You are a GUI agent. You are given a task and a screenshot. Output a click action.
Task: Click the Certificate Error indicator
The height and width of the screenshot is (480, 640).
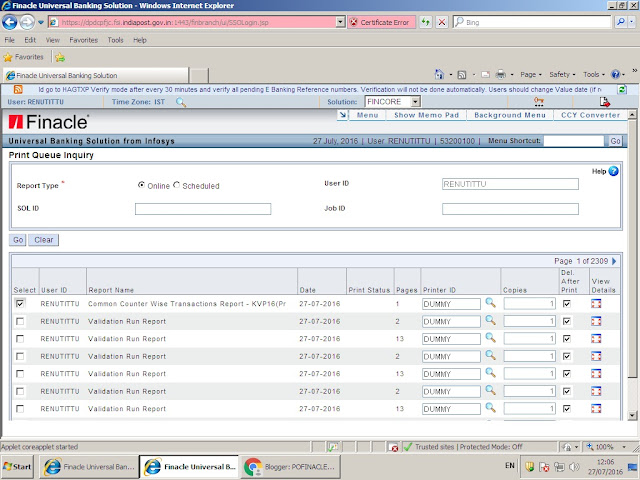tap(382, 22)
